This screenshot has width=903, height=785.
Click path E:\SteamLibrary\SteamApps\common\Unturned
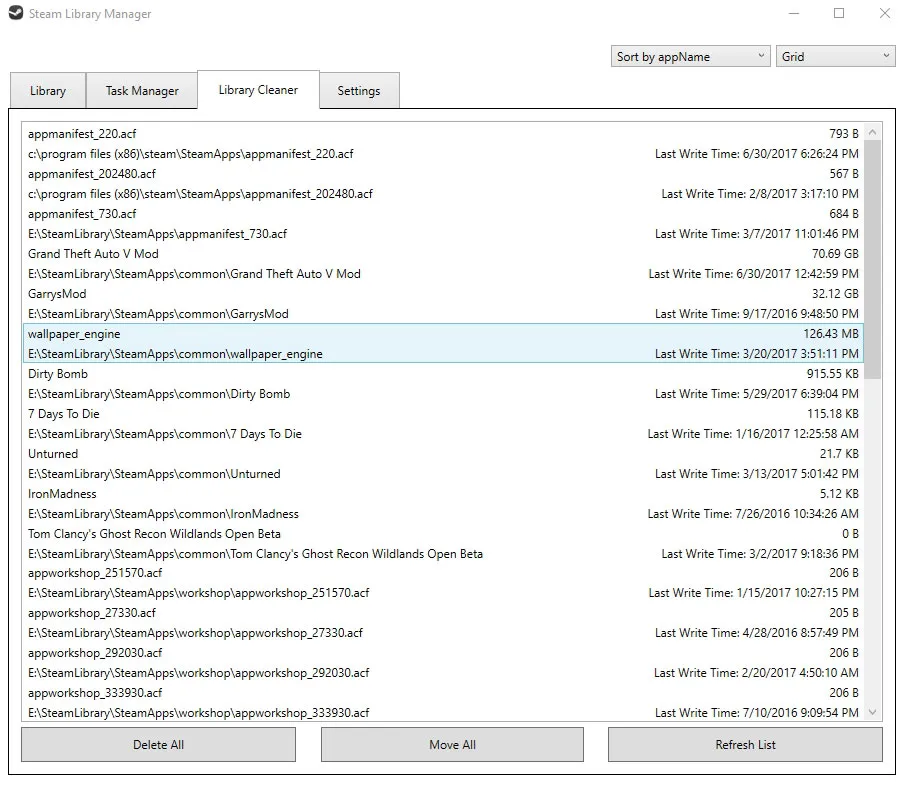(154, 474)
